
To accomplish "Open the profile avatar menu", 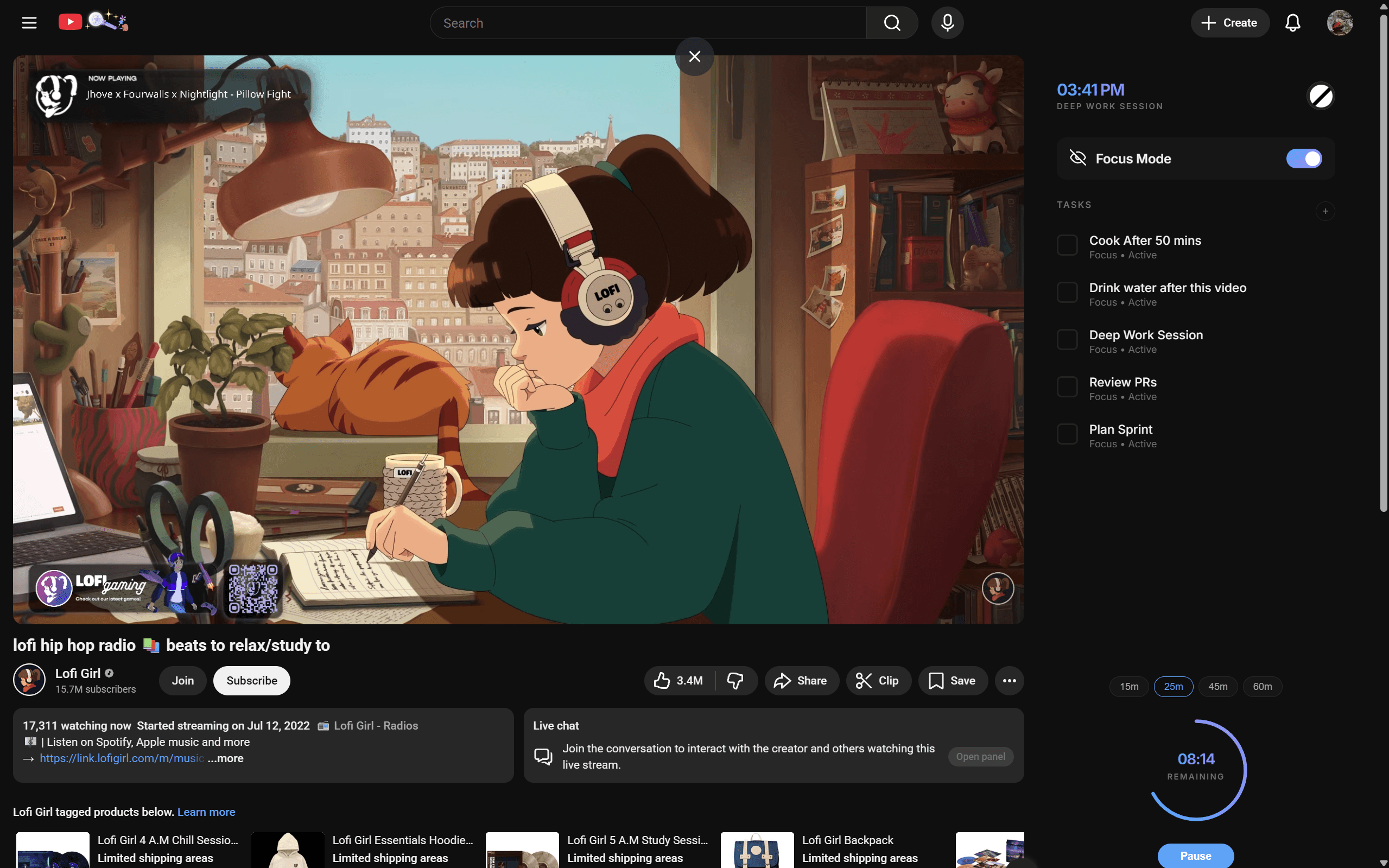I will 1340,22.
